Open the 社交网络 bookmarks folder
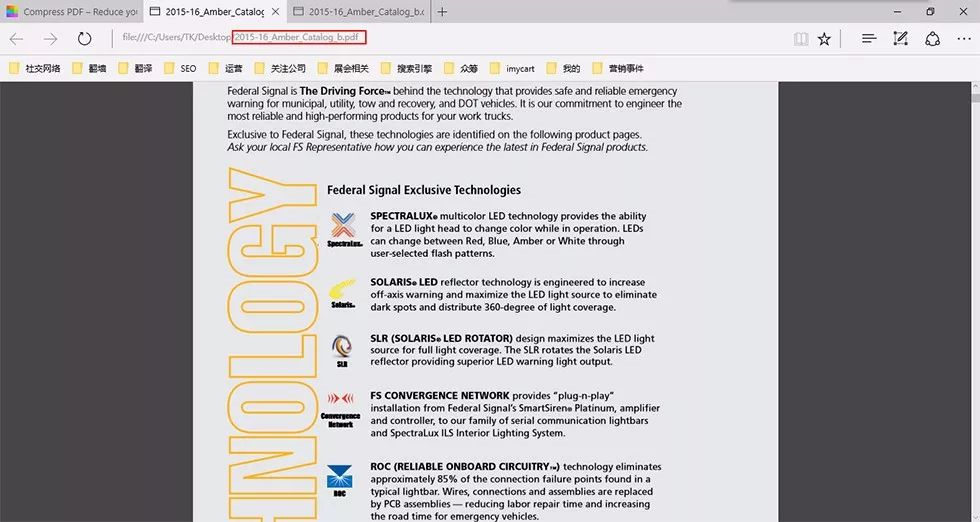Image resolution: width=980 pixels, height=522 pixels. coord(35,68)
